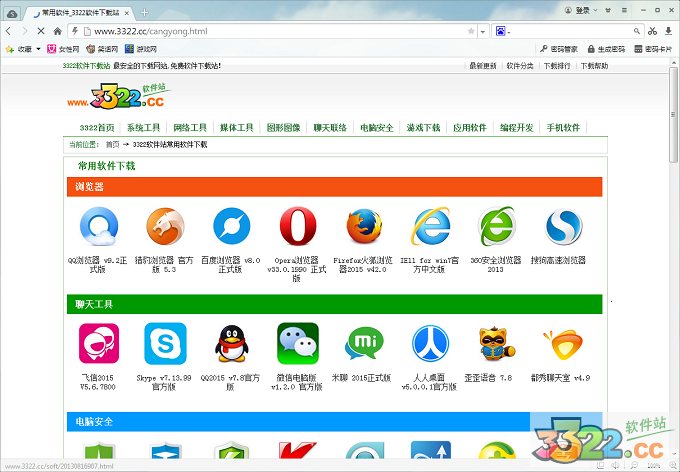The height and width of the screenshot is (472, 680).
Task: Open the 聊天联络 nav tab
Action: [330, 128]
